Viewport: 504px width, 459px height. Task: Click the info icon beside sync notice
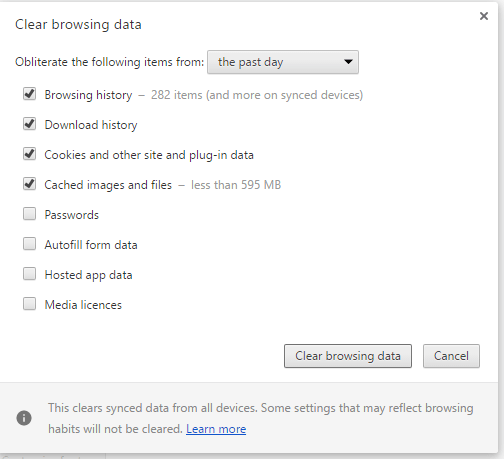24,418
